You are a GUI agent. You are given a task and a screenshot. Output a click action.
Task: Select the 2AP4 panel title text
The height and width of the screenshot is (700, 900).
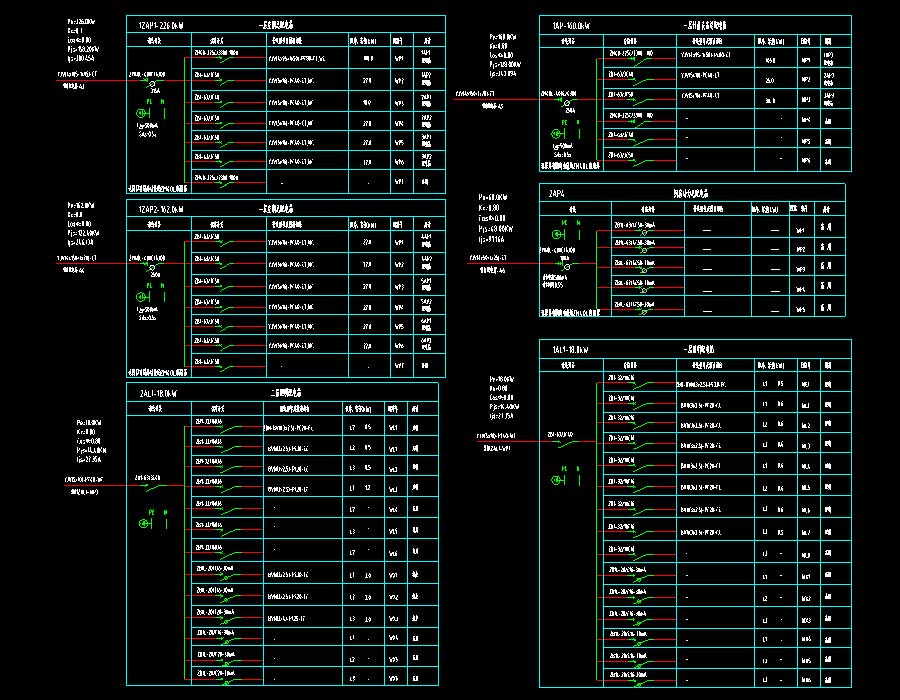tap(556, 194)
